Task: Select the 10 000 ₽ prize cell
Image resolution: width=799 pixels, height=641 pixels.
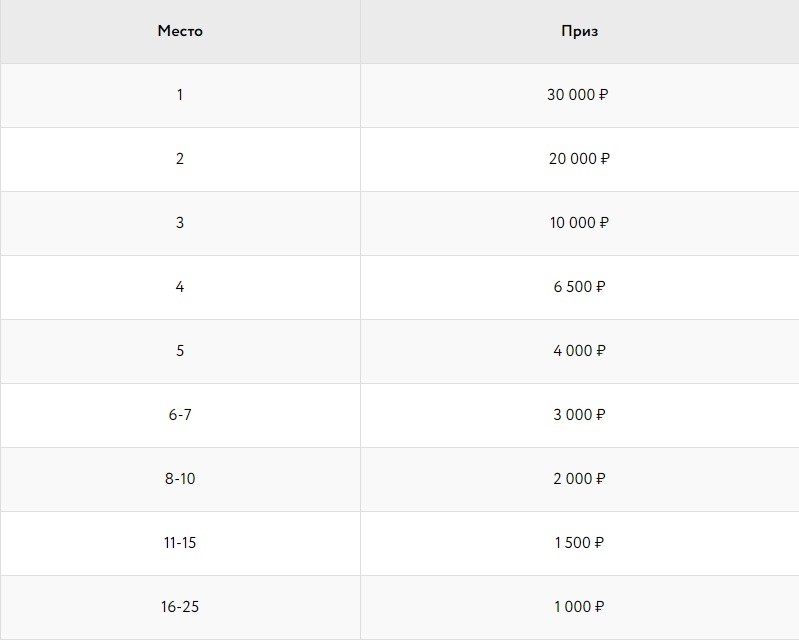Action: (579, 224)
